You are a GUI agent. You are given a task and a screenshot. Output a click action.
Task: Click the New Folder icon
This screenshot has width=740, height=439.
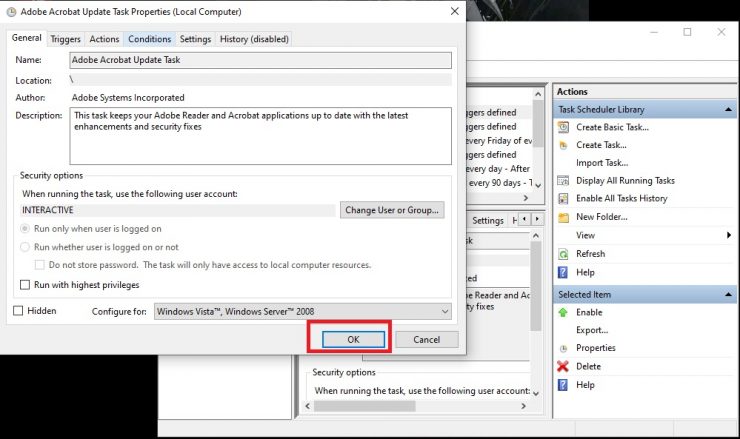click(563, 217)
